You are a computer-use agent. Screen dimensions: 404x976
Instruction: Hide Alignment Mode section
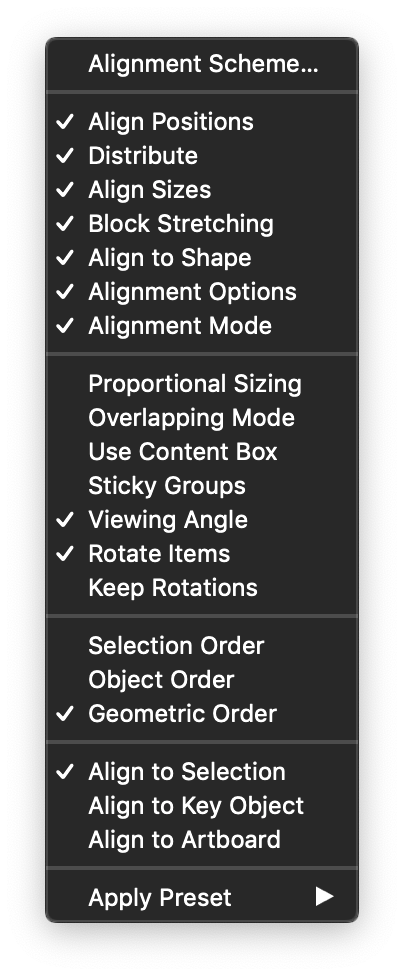pos(202,326)
